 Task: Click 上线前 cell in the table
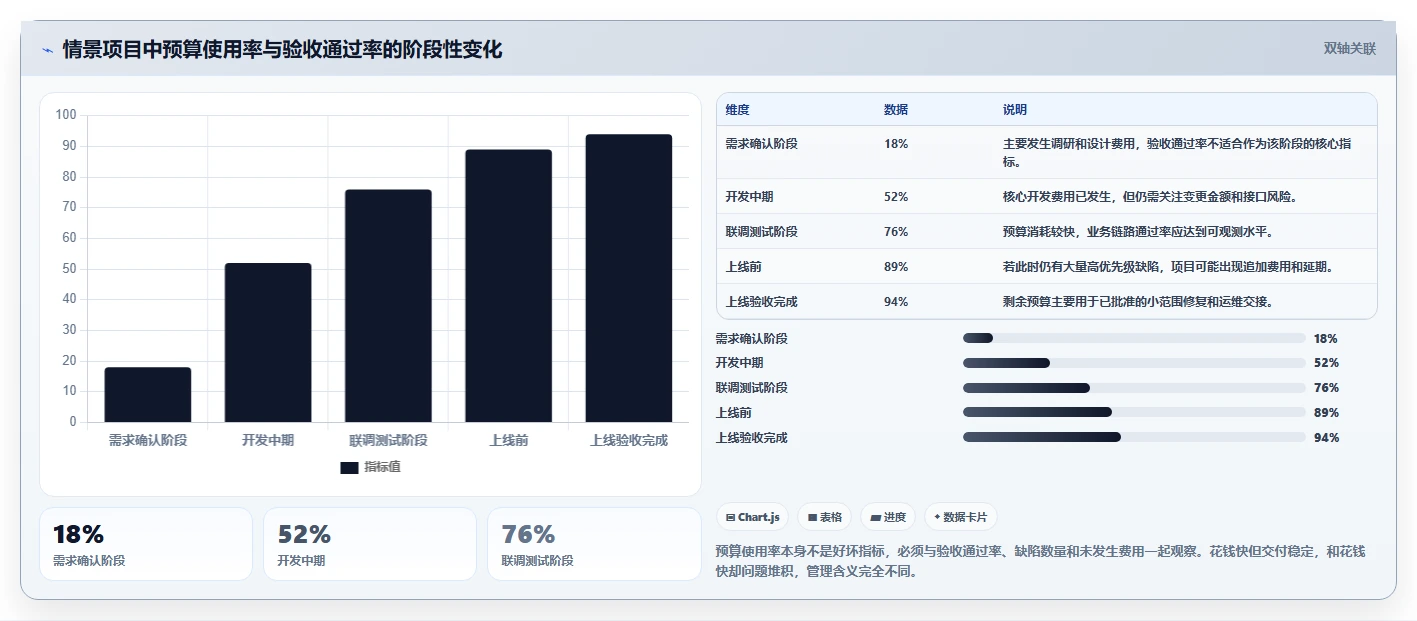coord(744,267)
